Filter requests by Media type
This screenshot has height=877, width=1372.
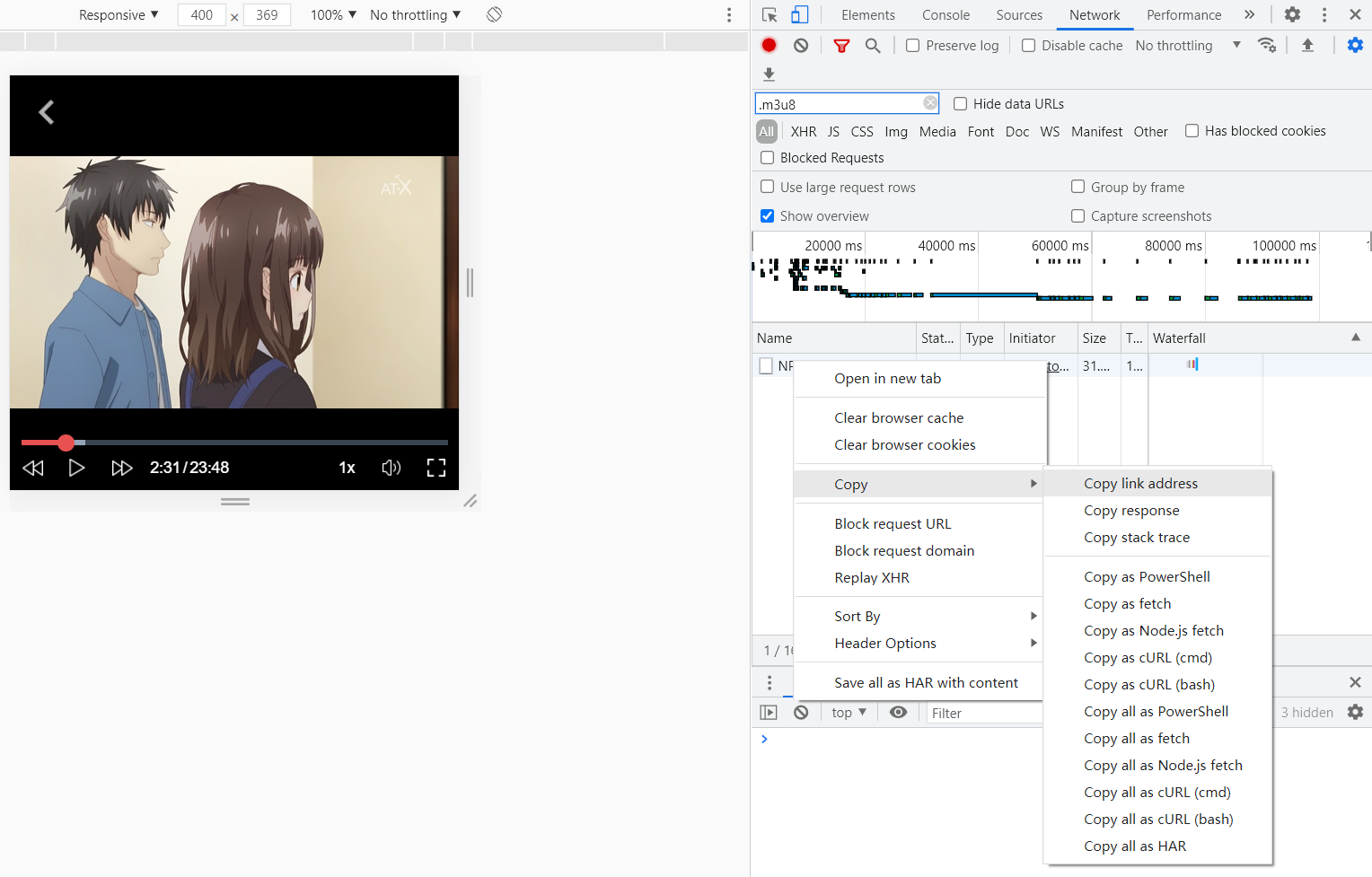pos(937,131)
